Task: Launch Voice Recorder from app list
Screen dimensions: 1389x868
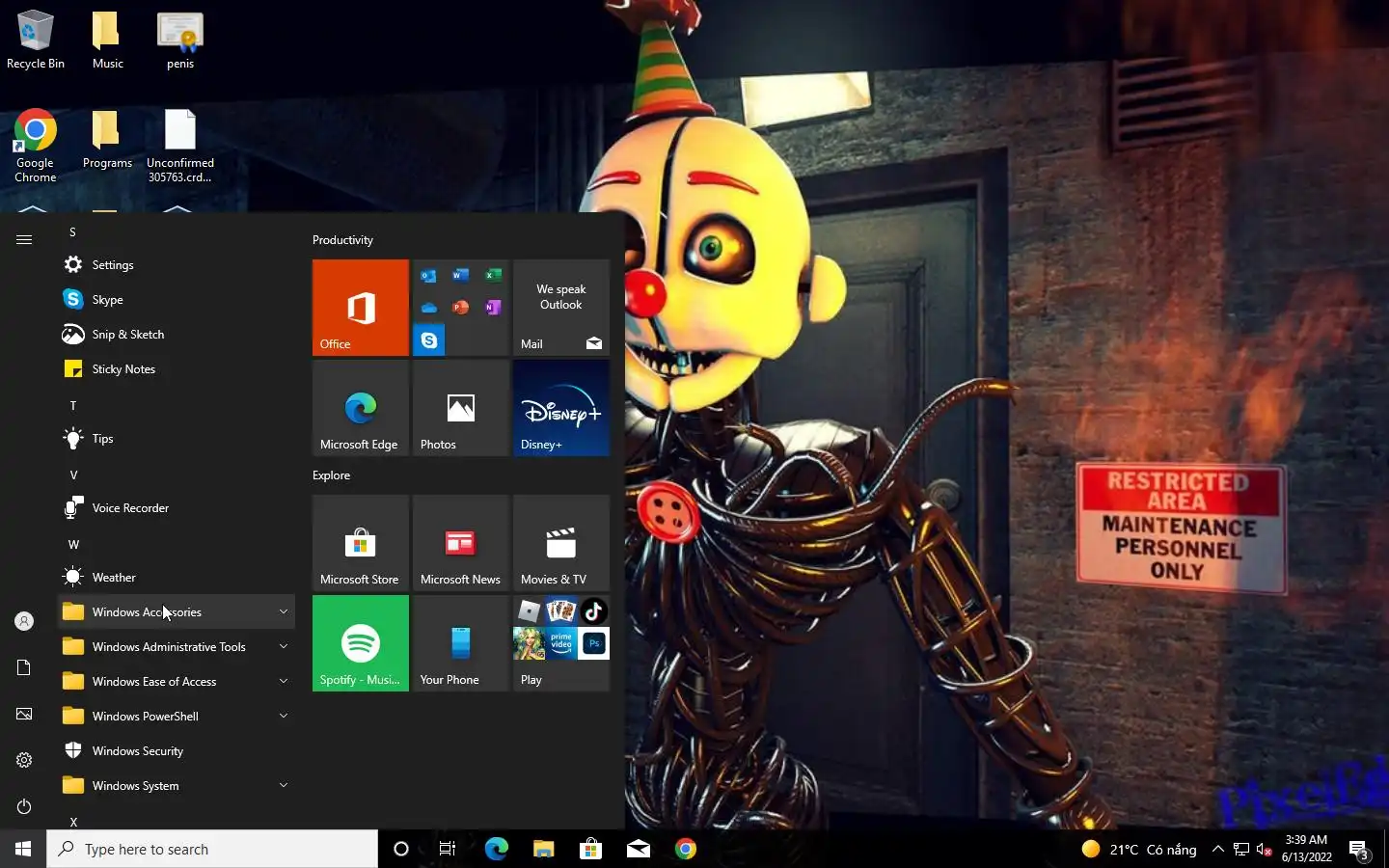Action: click(x=177, y=508)
